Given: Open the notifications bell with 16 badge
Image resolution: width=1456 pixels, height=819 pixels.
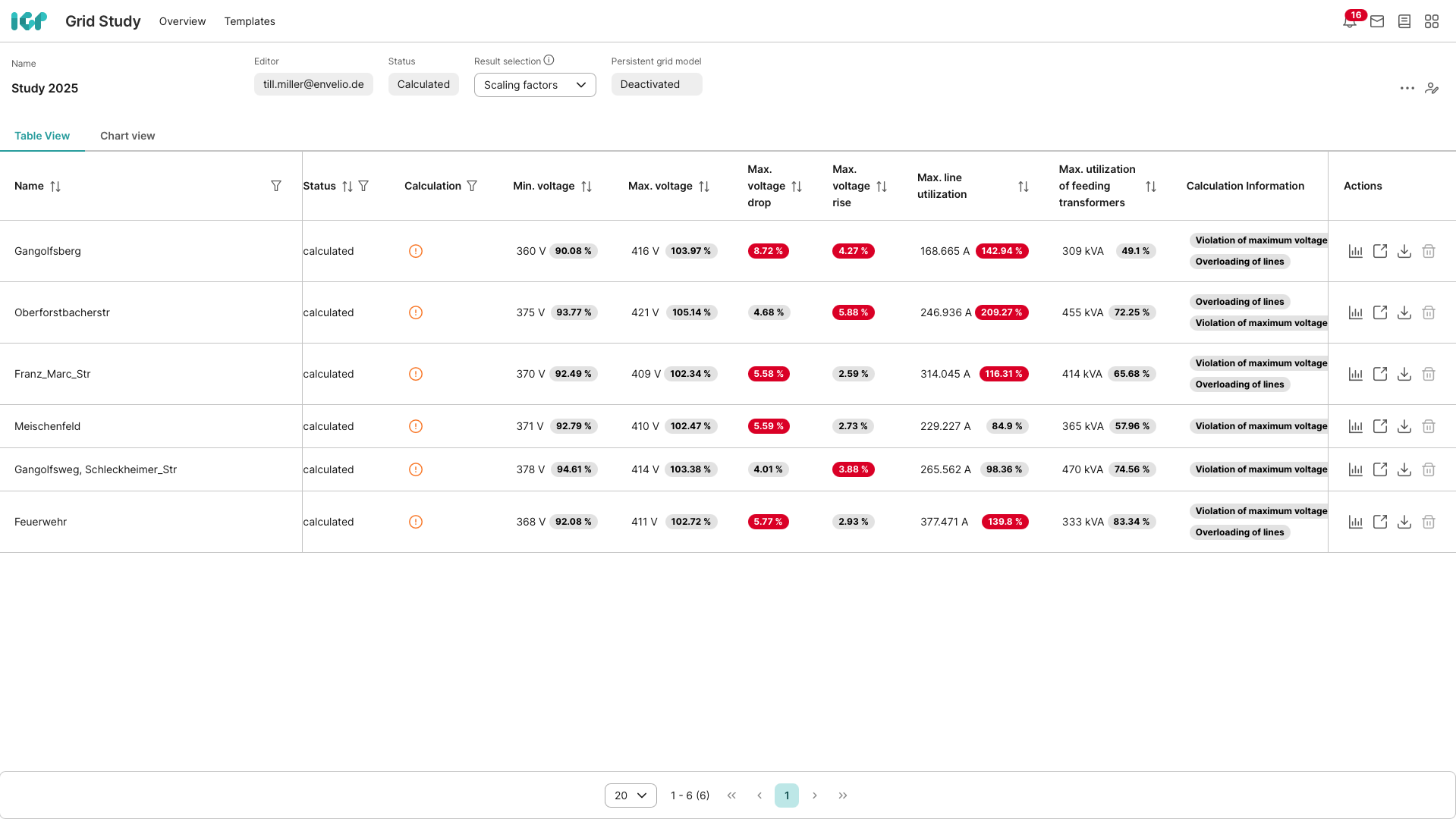Looking at the screenshot, I should [1350, 21].
